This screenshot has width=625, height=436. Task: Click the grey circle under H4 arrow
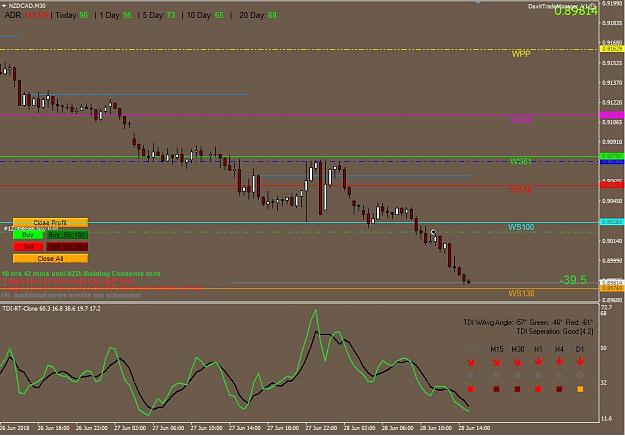coord(559,375)
